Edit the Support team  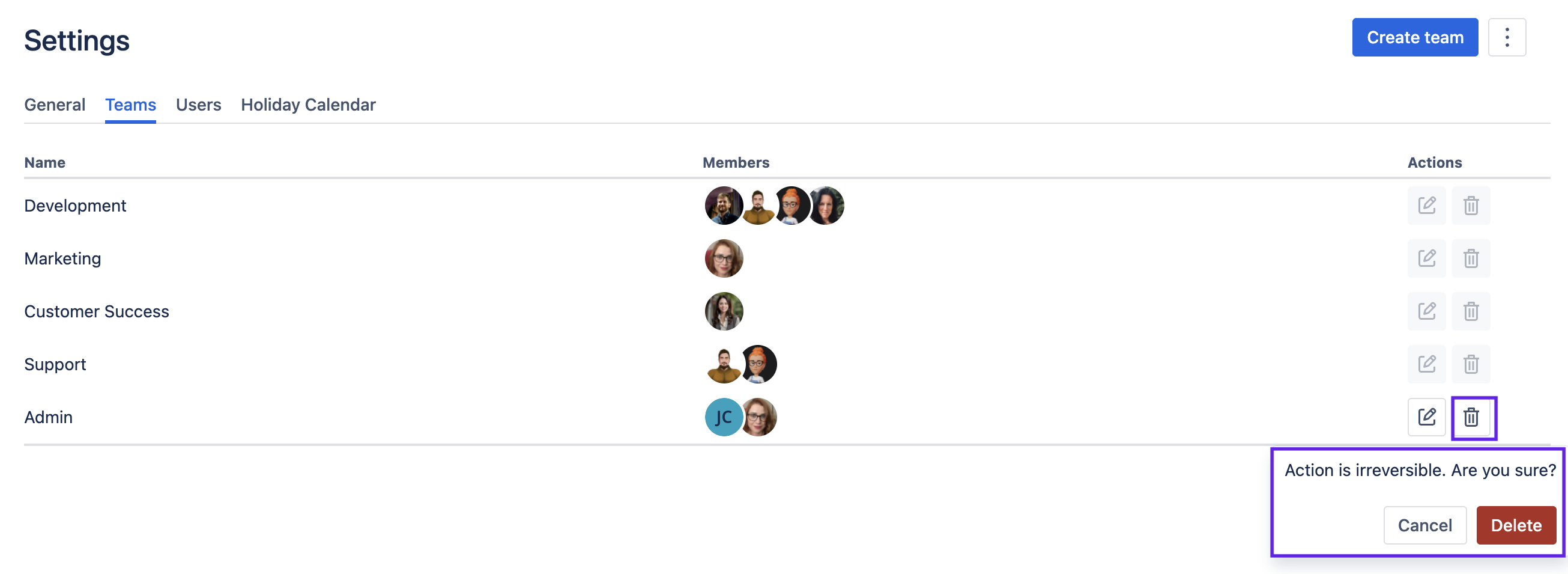[1426, 364]
